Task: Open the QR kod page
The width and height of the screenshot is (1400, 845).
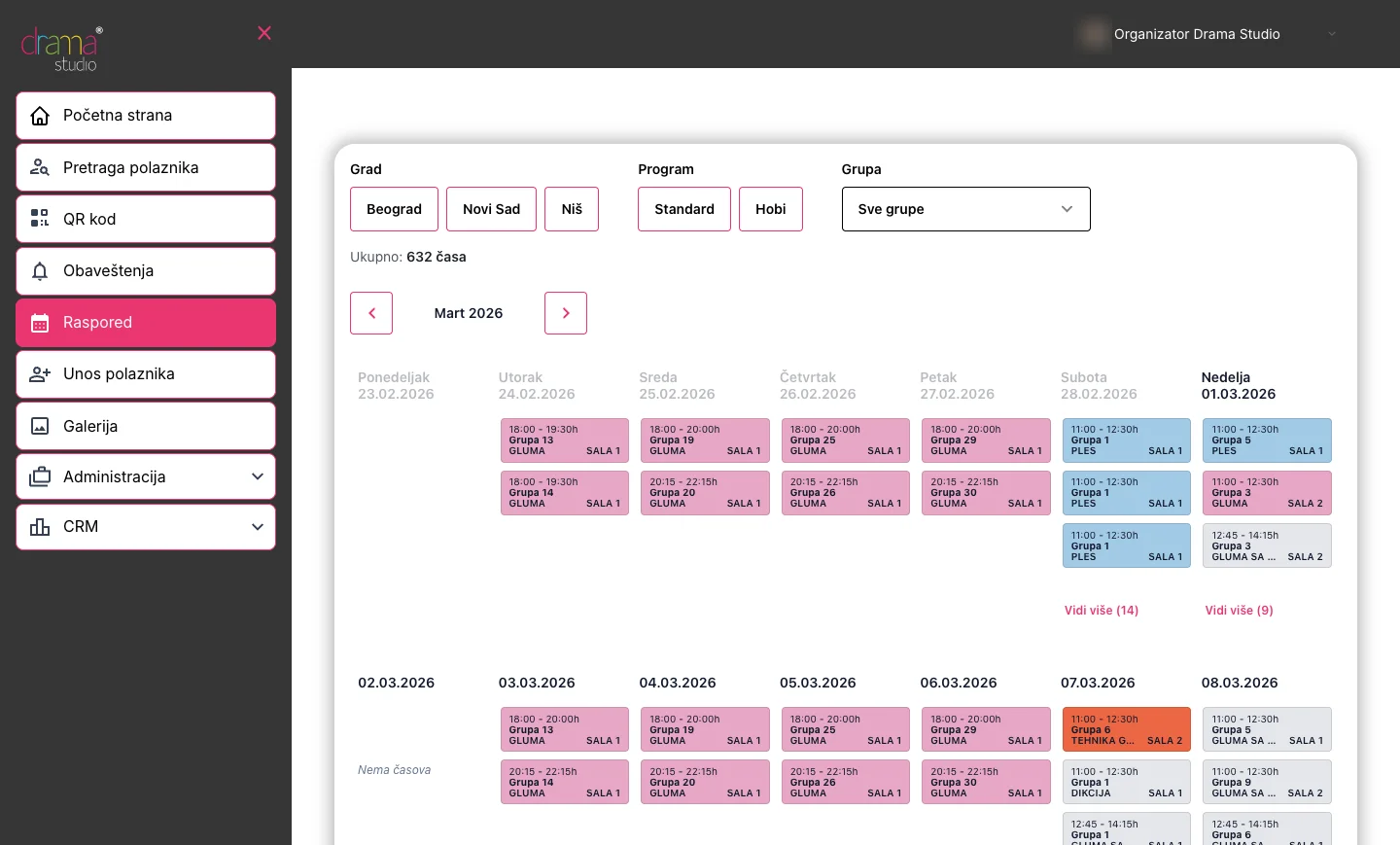Action: tap(146, 219)
